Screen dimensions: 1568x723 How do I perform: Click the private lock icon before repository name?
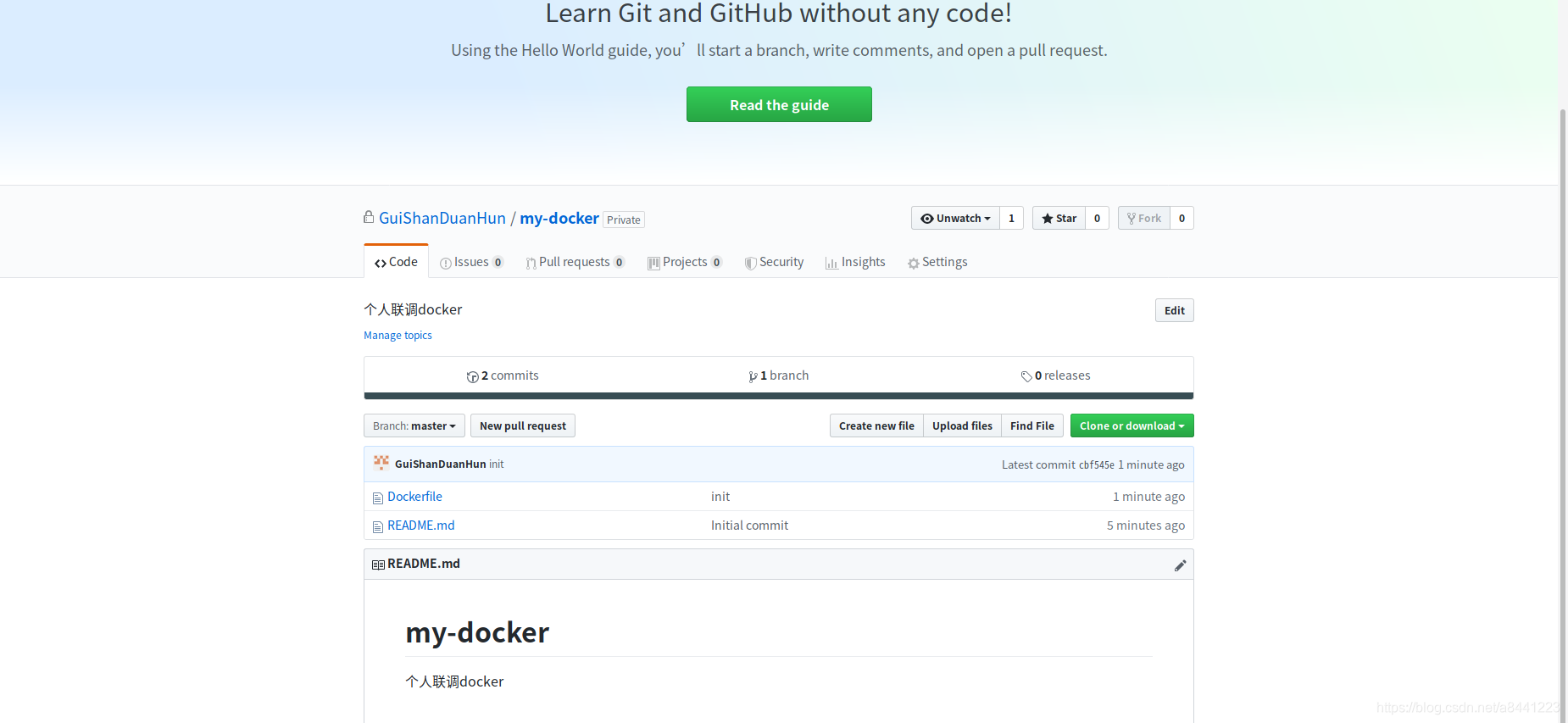point(369,217)
